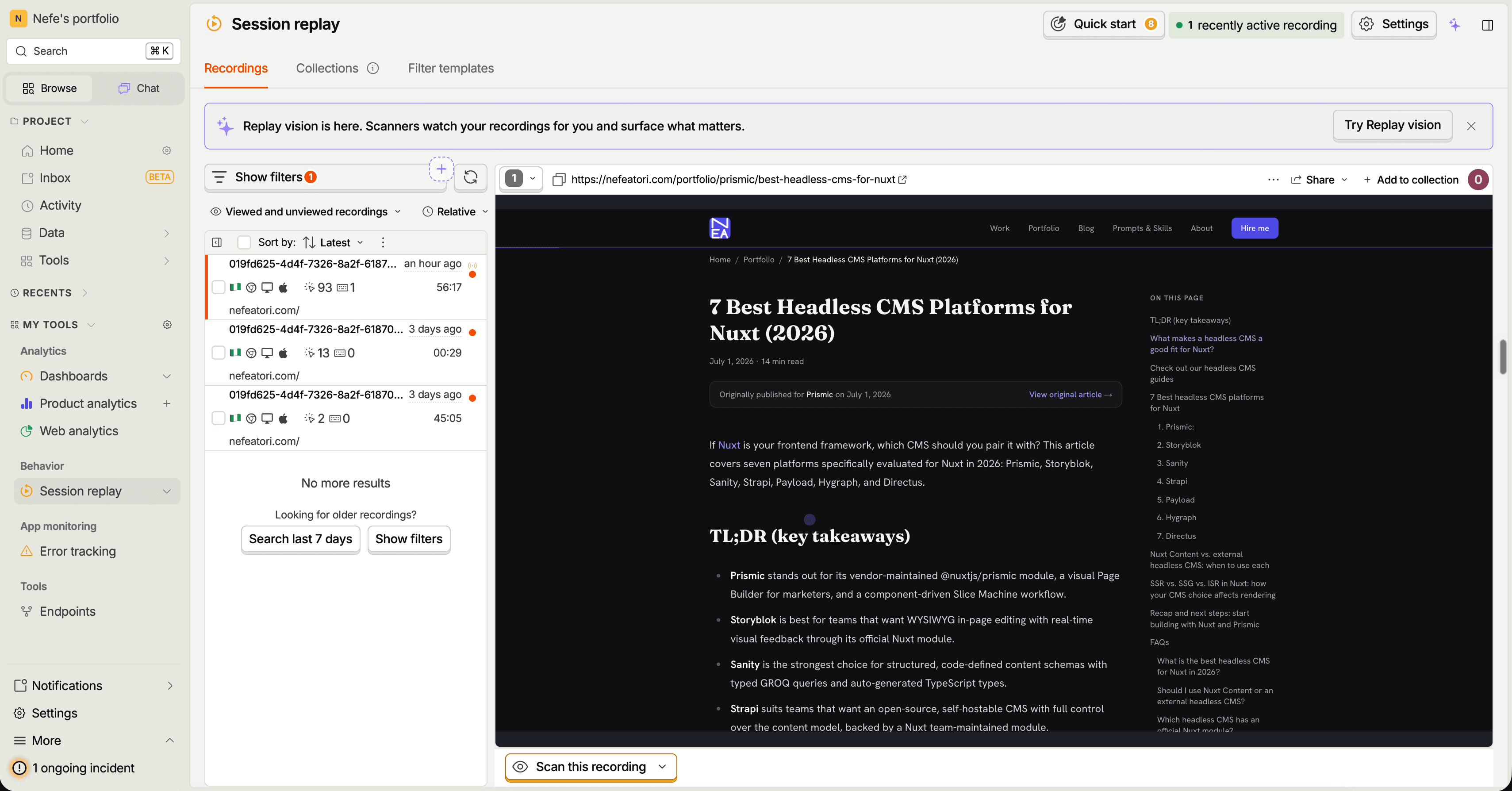Open the three-dot menu beside Sort by
1512x791 pixels.
click(383, 242)
